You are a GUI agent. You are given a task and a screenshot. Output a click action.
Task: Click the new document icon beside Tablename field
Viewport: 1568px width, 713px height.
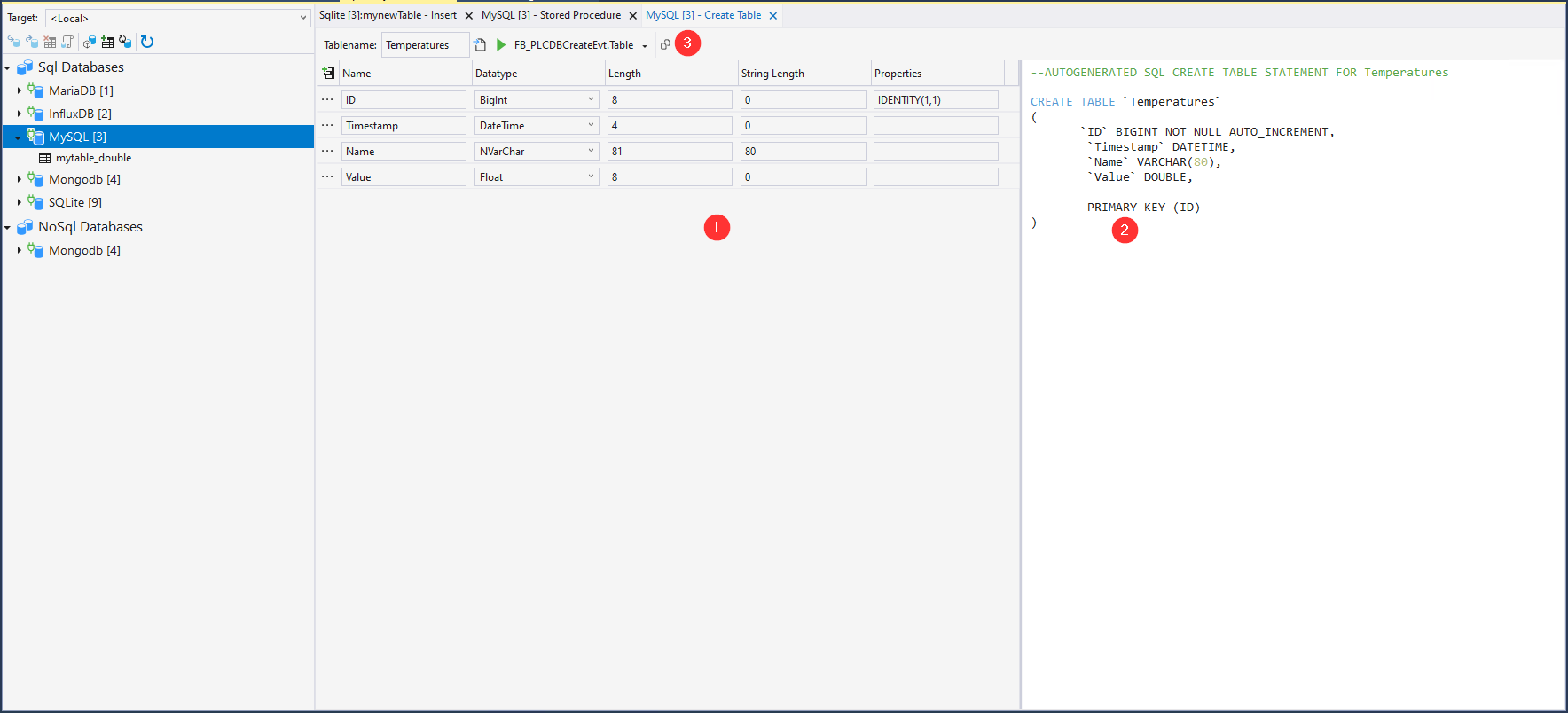(x=480, y=44)
